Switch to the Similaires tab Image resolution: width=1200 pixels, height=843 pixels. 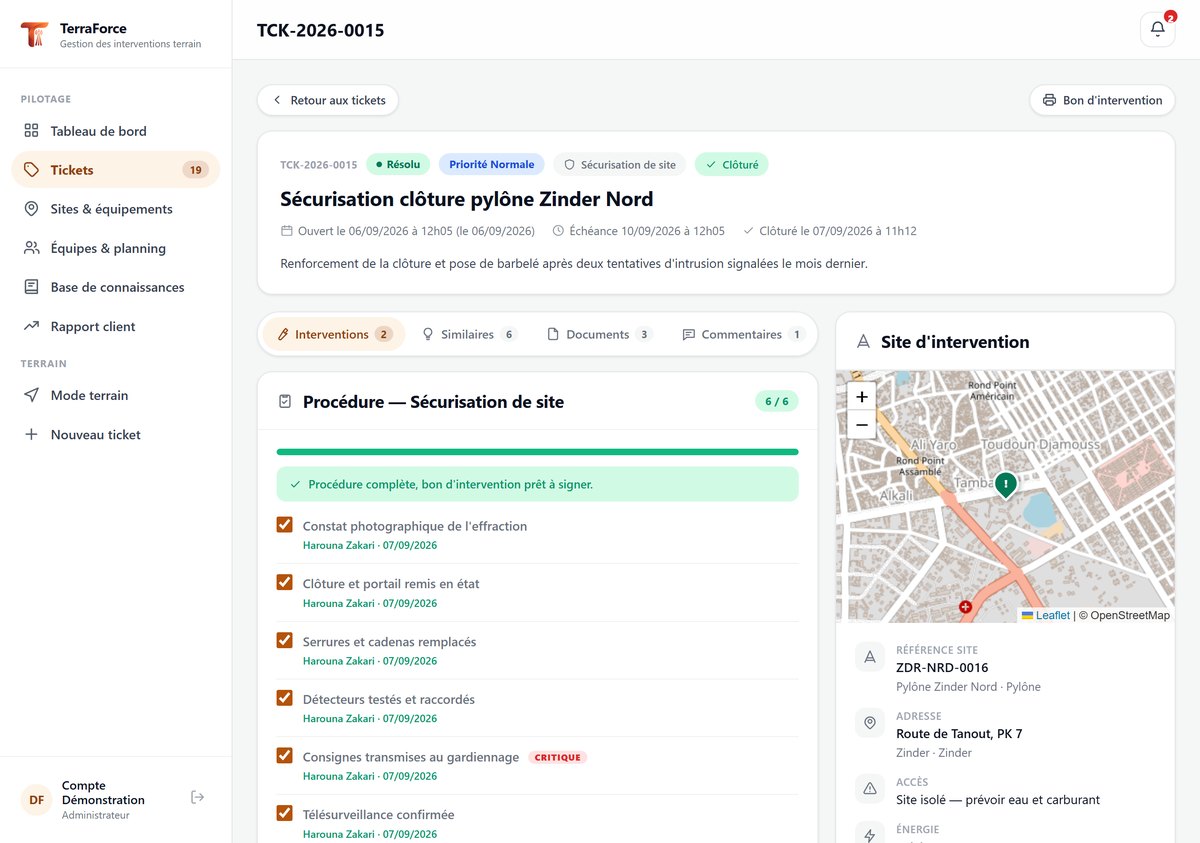[469, 334]
